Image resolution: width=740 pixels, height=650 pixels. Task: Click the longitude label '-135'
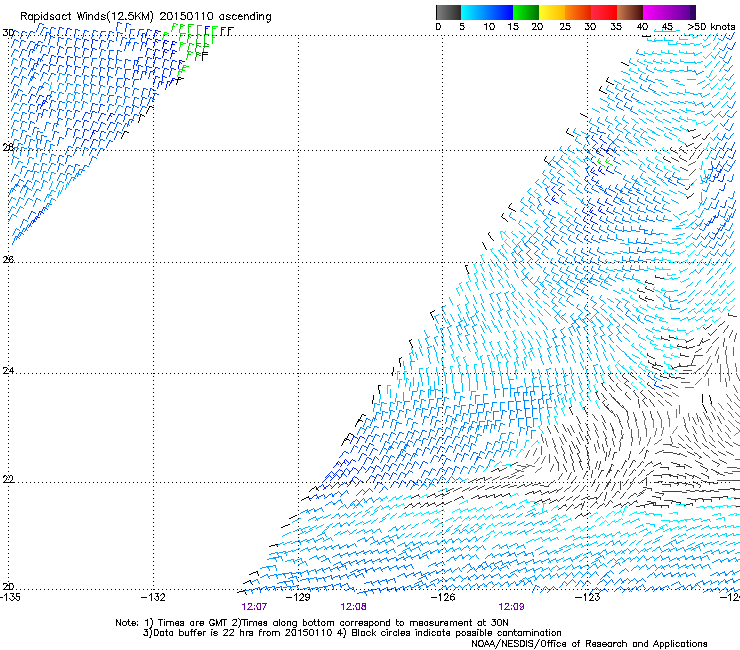[9, 597]
